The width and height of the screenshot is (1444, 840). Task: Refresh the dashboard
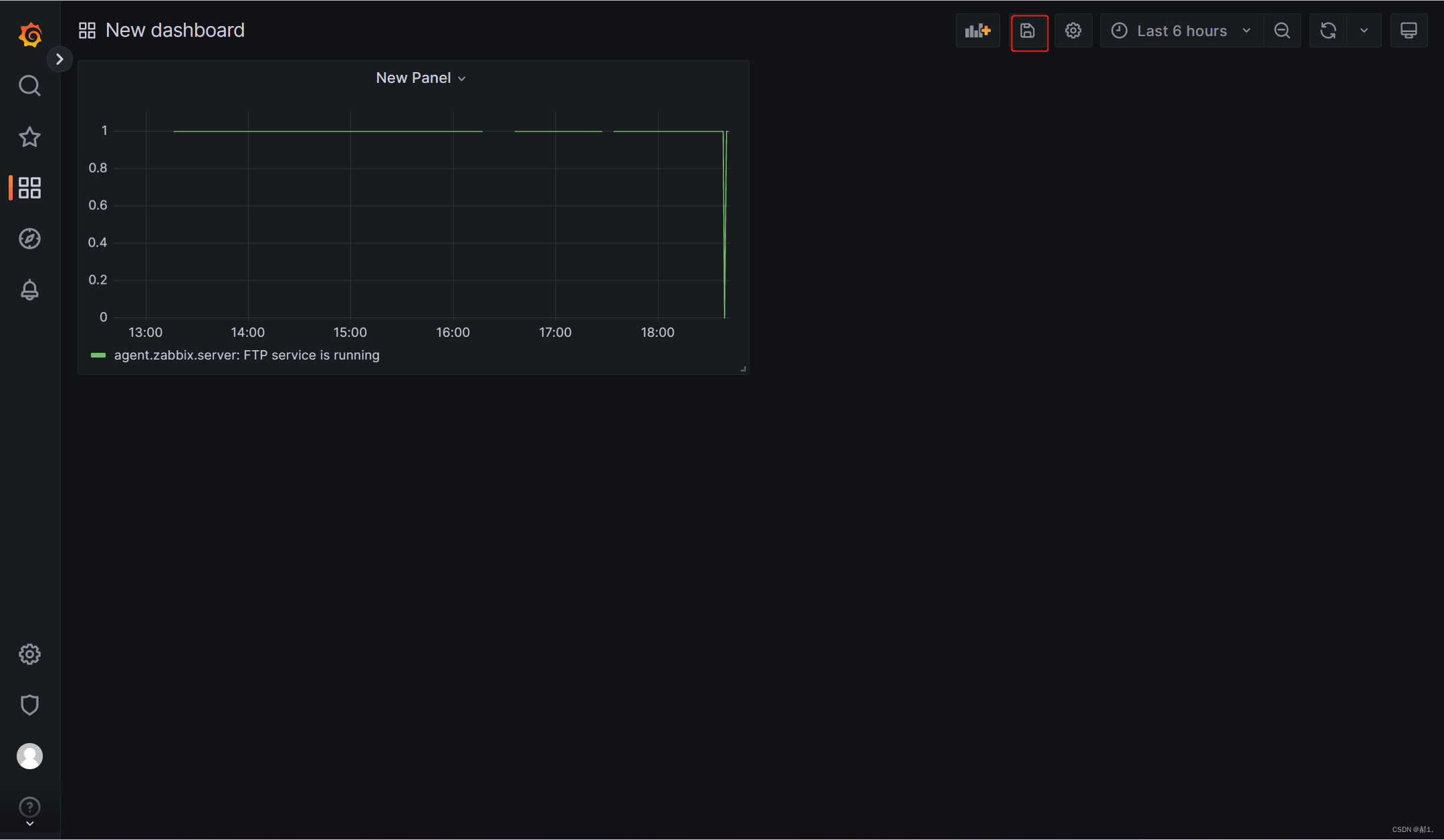1328,31
